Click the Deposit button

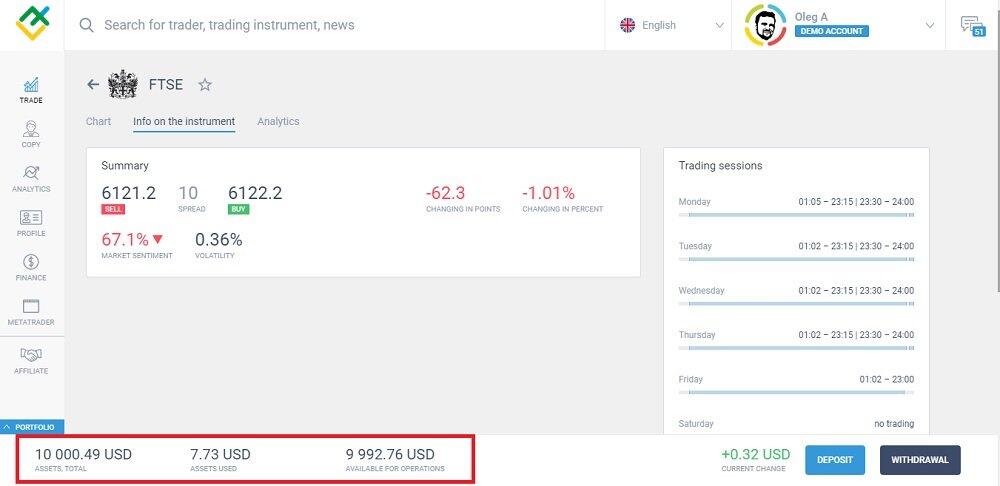tap(834, 460)
